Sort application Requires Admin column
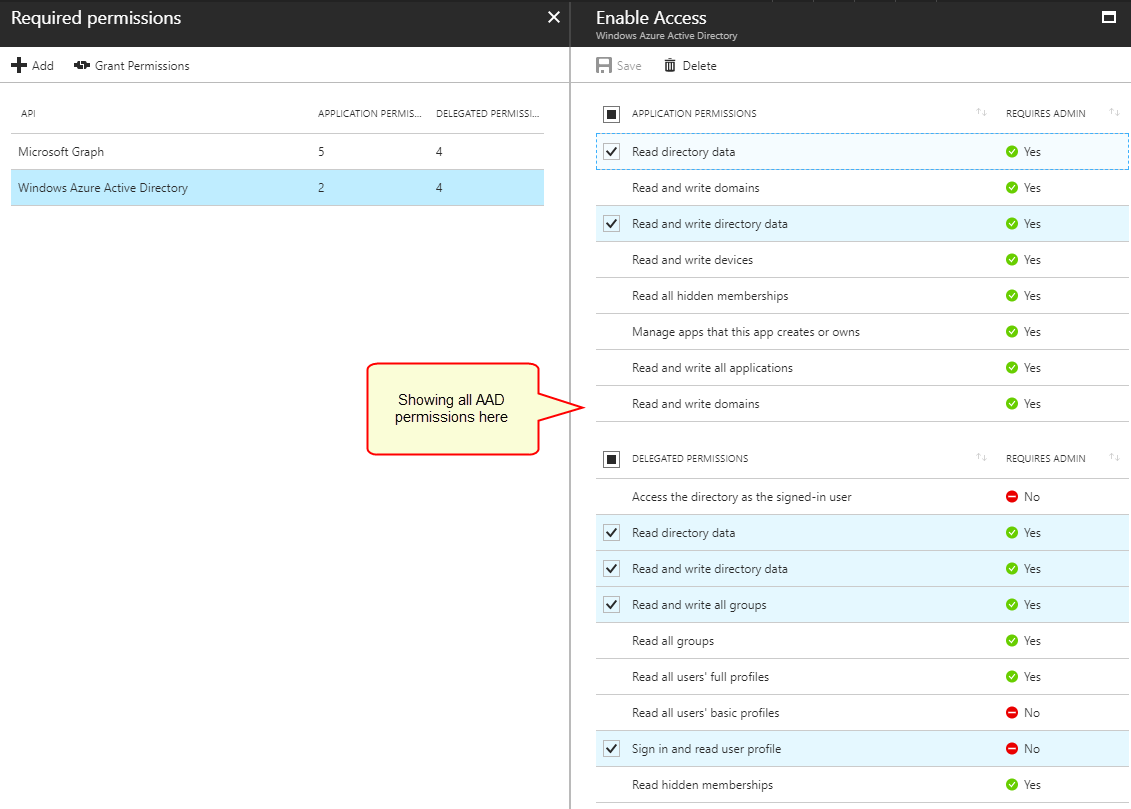The image size is (1131, 809). (1114, 113)
